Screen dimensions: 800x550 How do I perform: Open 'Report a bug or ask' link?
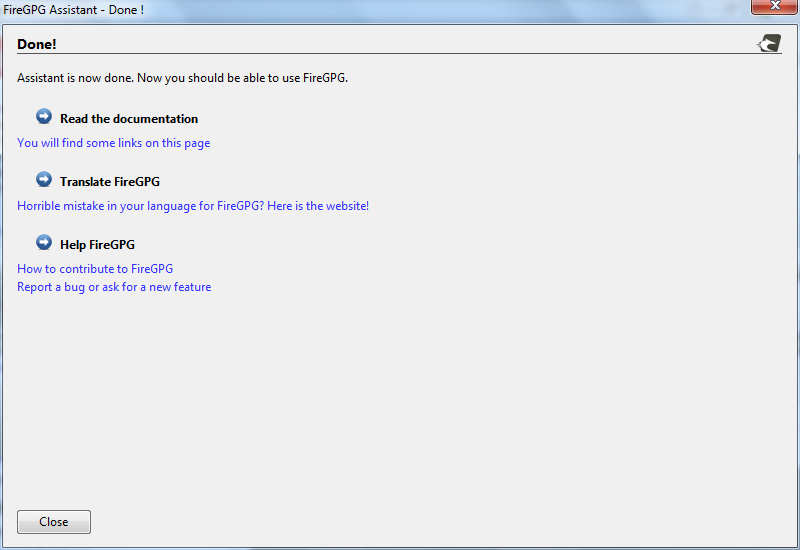click(114, 287)
